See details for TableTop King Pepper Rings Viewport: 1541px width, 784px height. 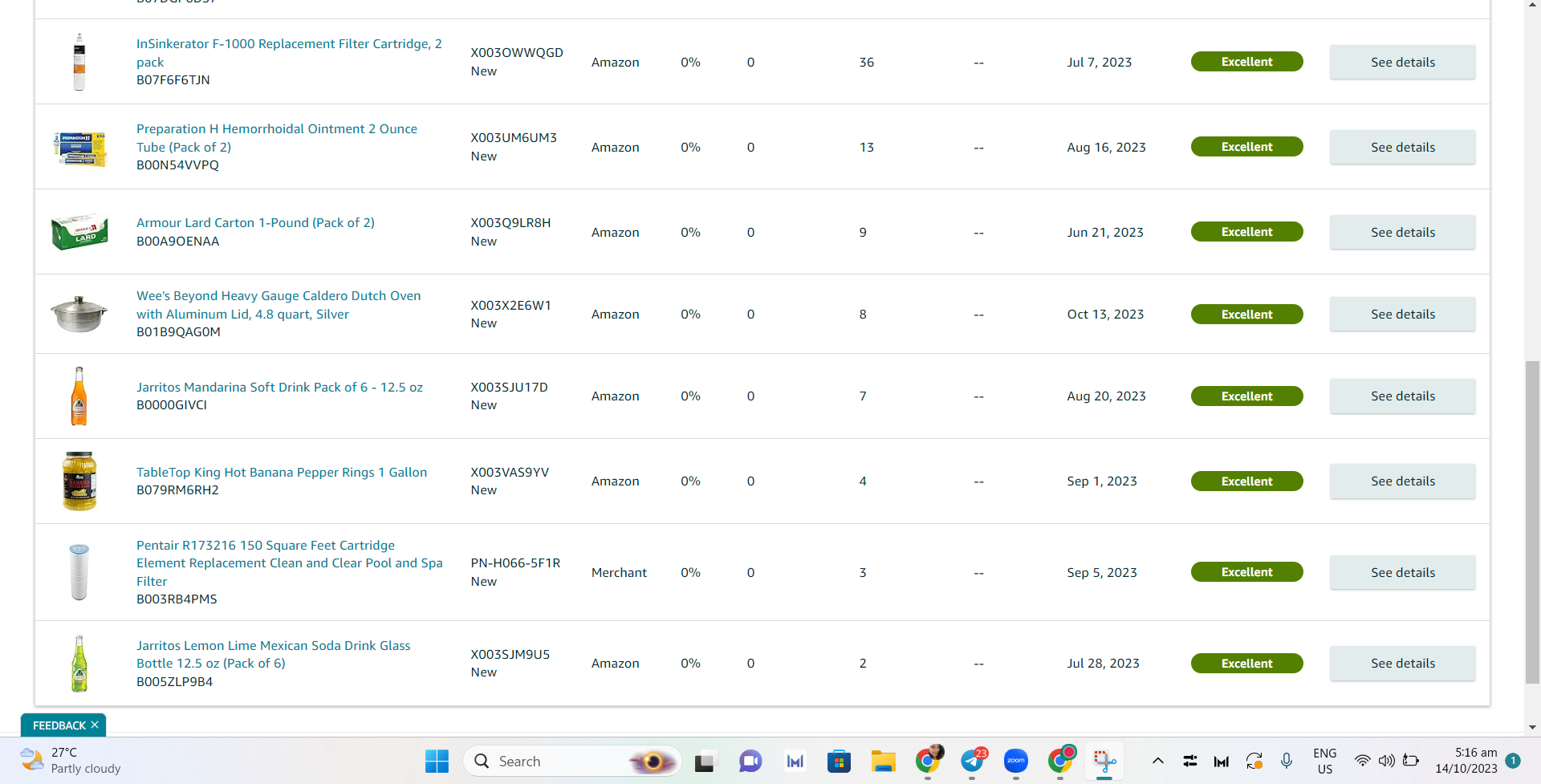(1402, 481)
